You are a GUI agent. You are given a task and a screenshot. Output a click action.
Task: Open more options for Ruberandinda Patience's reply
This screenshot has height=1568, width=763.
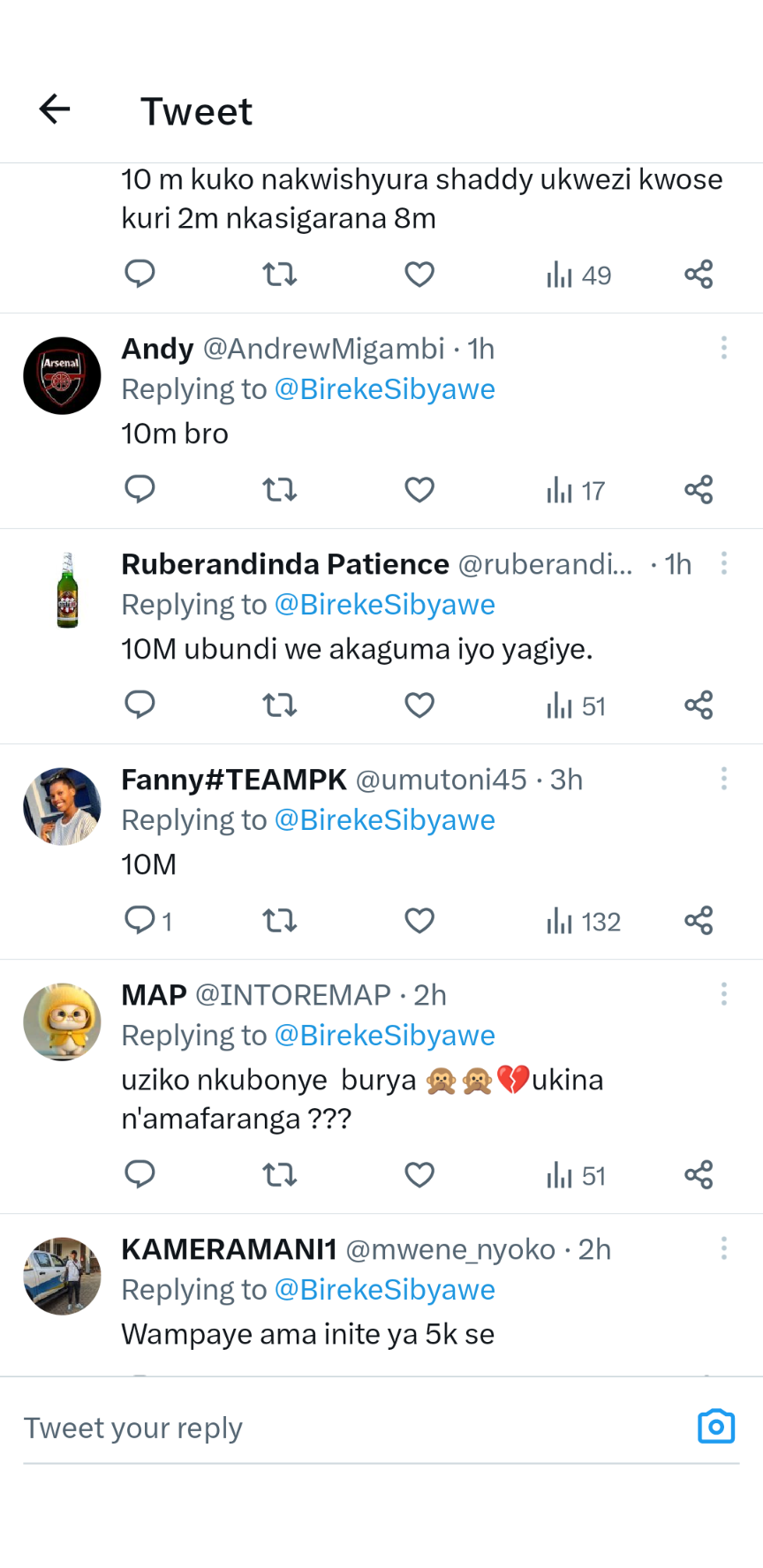(x=724, y=563)
